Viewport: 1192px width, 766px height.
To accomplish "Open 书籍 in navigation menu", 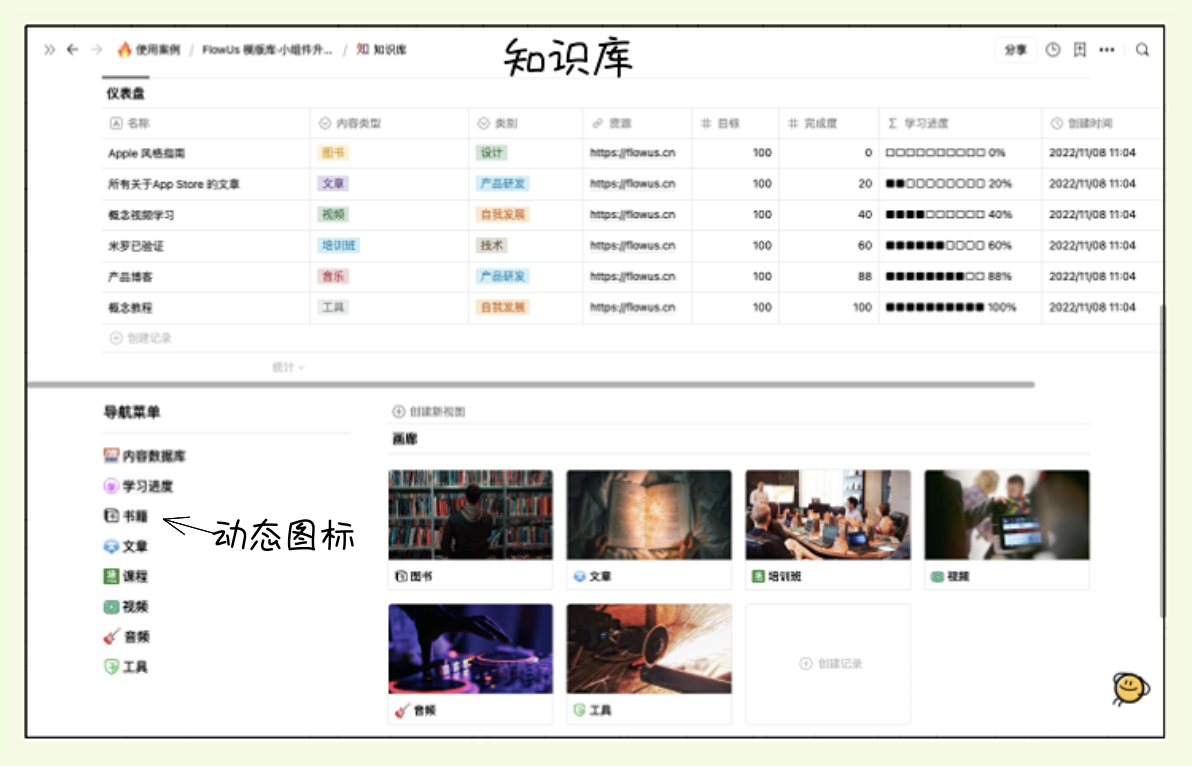I will [125, 517].
